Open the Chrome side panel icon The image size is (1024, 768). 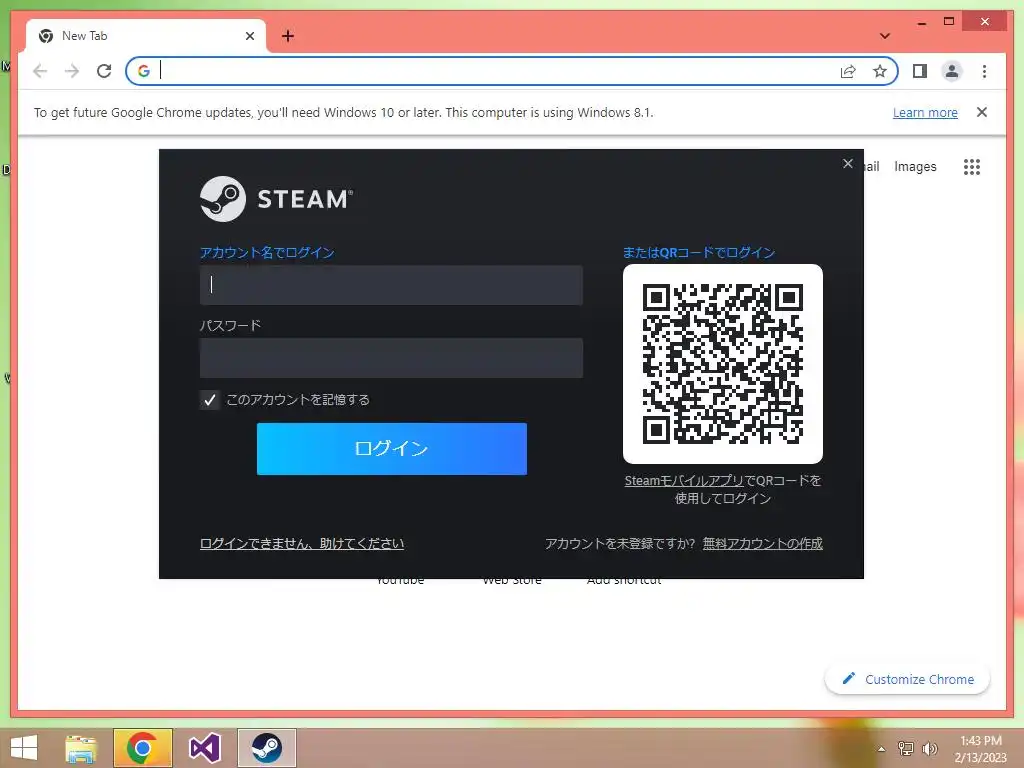tap(920, 71)
